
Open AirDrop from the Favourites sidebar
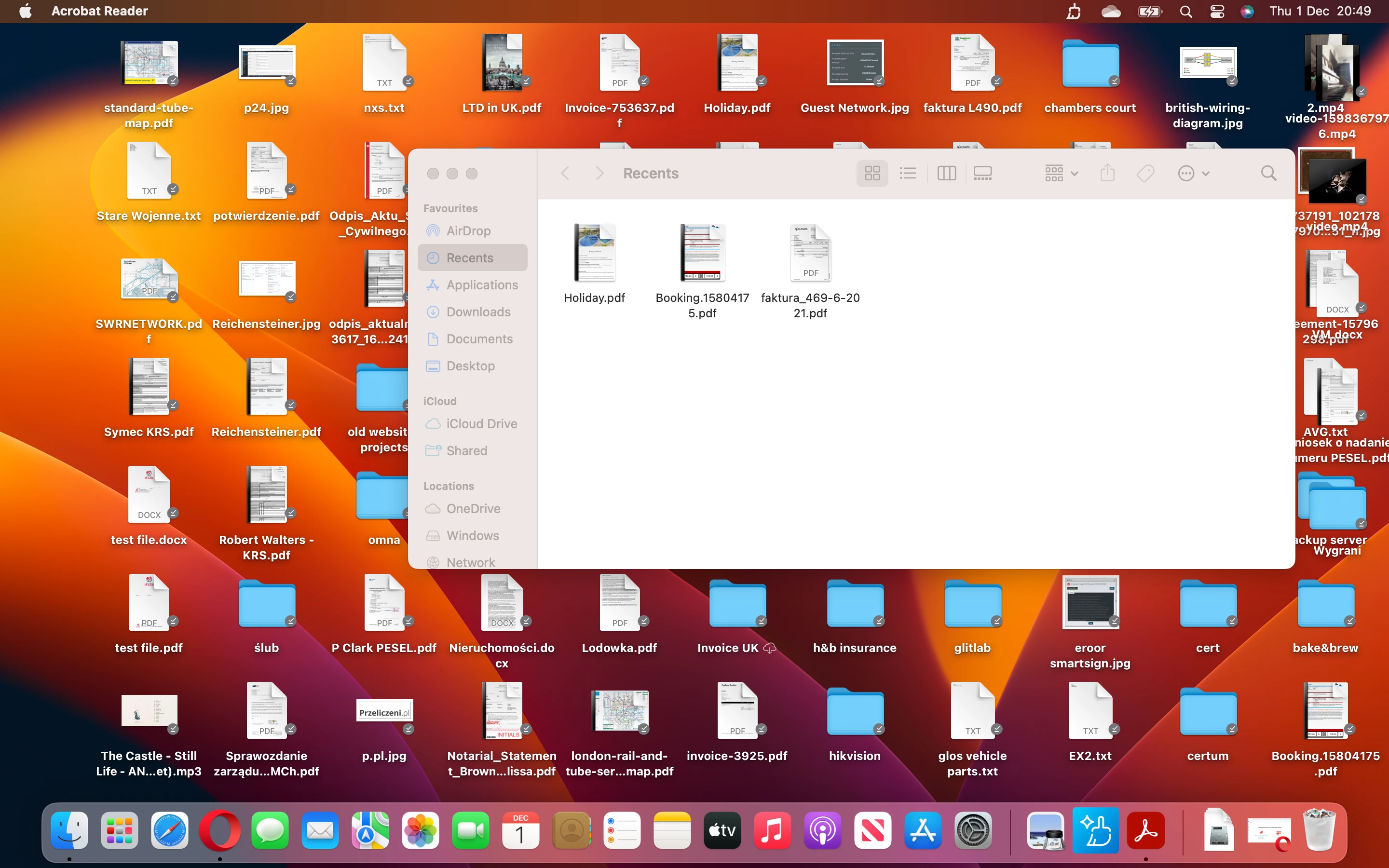pyautogui.click(x=468, y=231)
